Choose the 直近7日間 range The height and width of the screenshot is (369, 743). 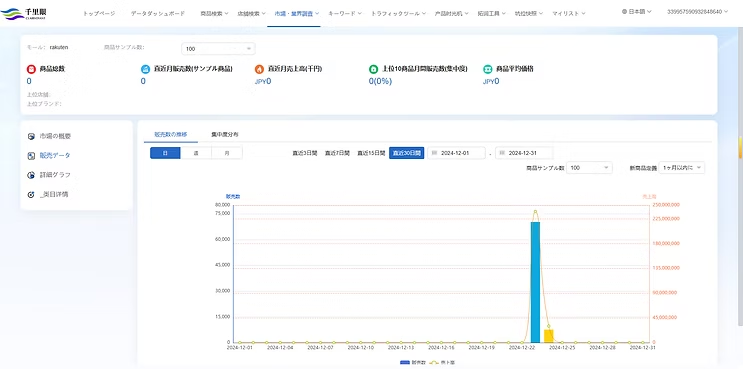[337, 153]
